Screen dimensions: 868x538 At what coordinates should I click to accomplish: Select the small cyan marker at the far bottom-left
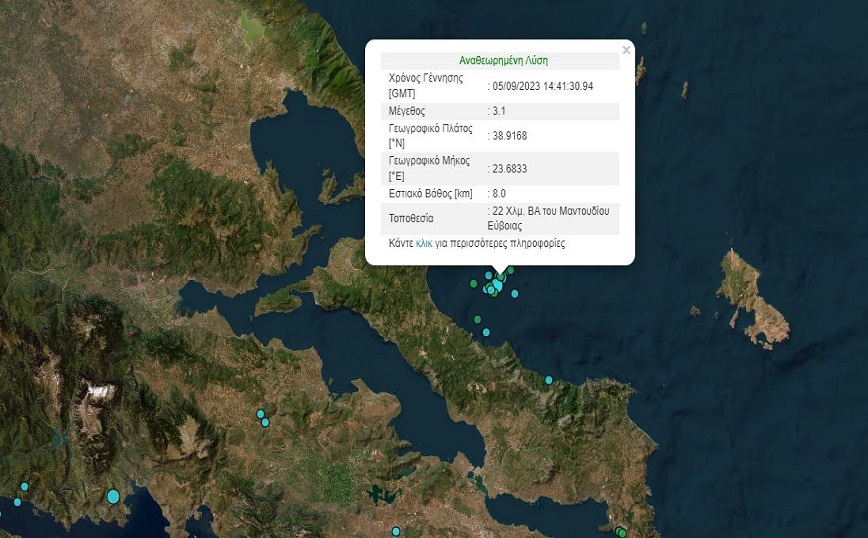point(17,502)
